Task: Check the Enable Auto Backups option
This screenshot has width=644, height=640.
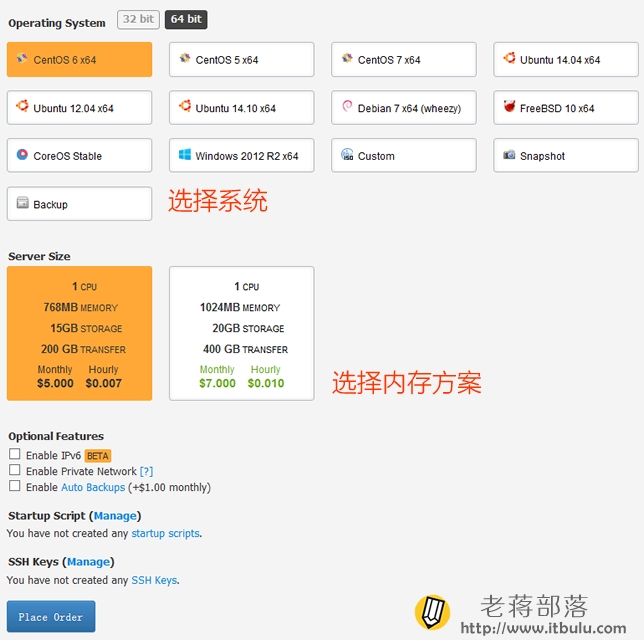Action: pyautogui.click(x=15, y=486)
